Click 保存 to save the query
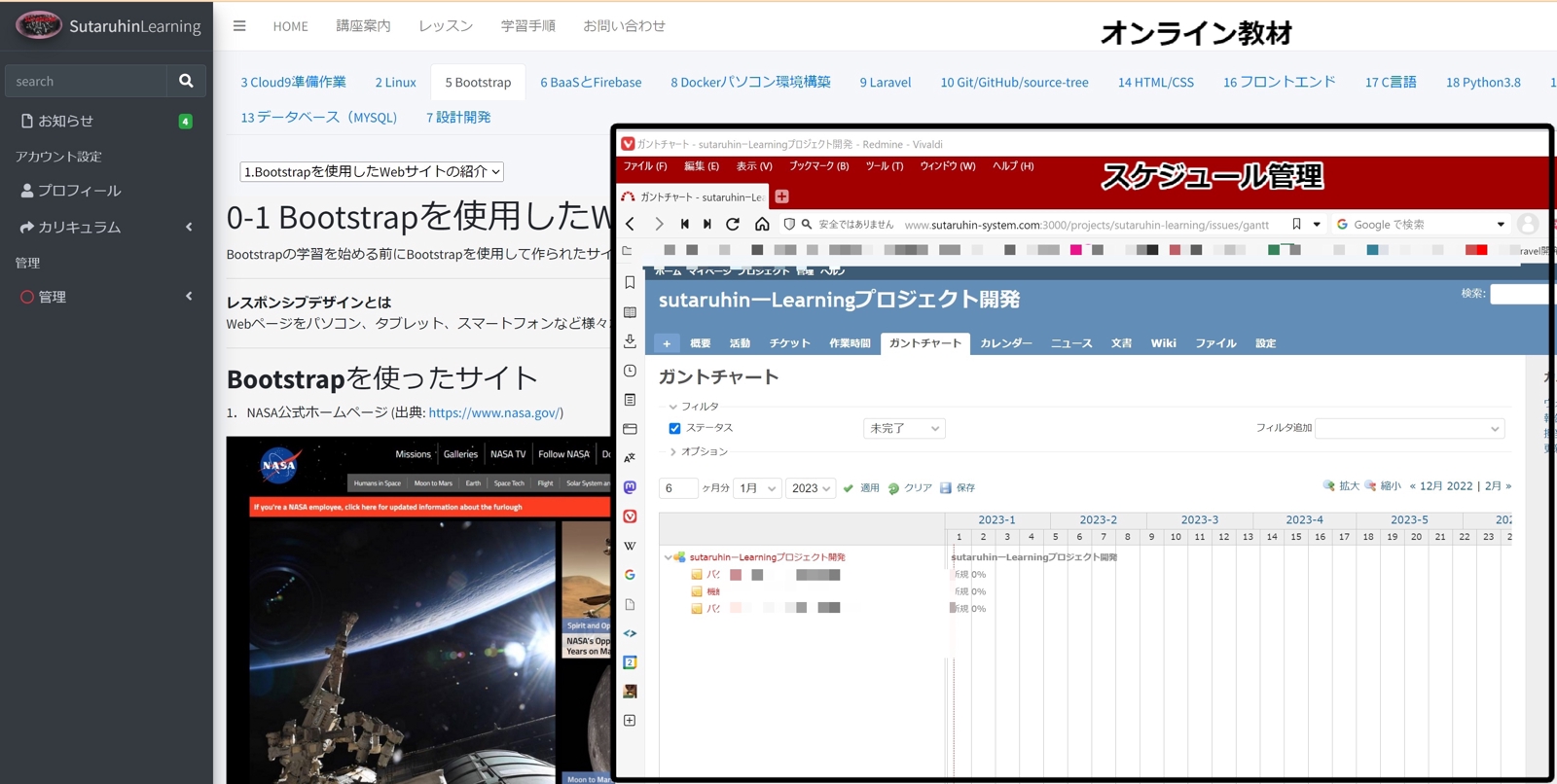The width and height of the screenshot is (1557, 784). 958,488
